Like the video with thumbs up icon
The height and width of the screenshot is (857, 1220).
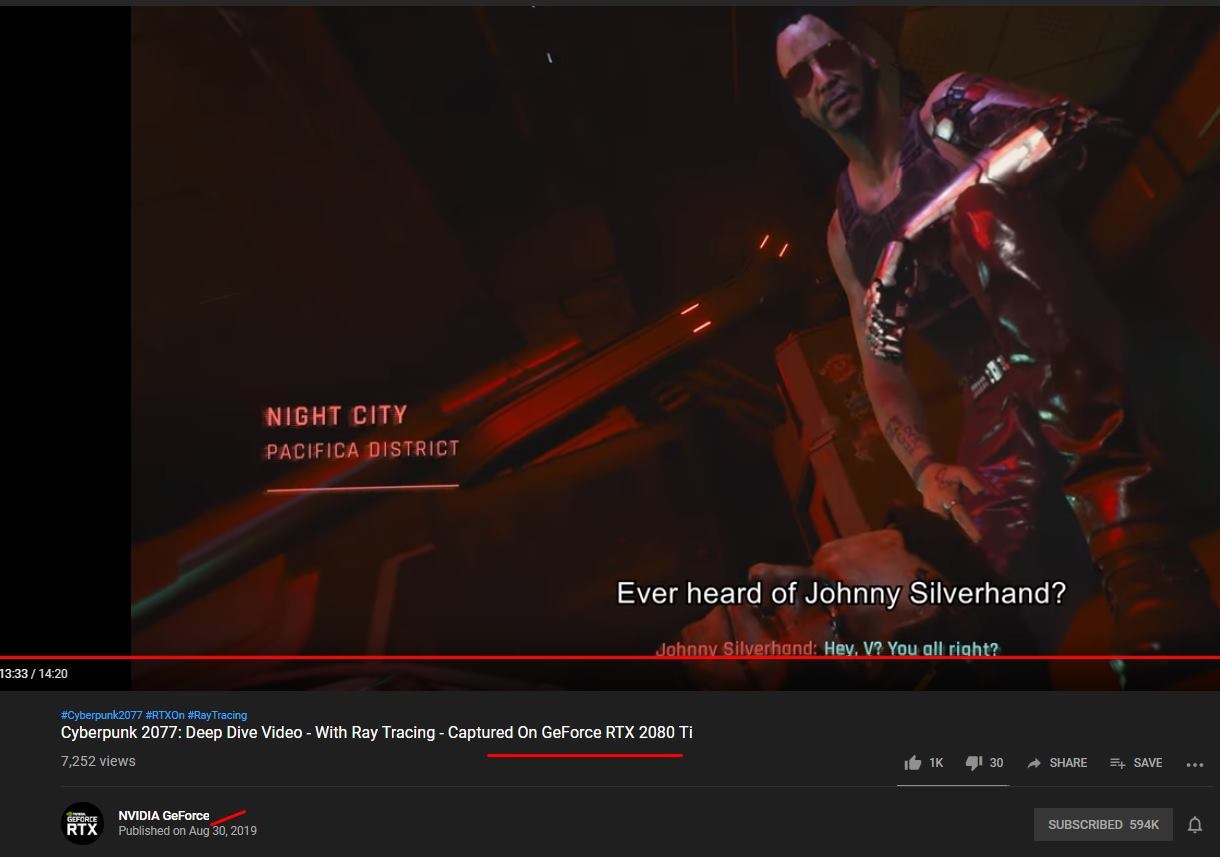pyautogui.click(x=912, y=763)
